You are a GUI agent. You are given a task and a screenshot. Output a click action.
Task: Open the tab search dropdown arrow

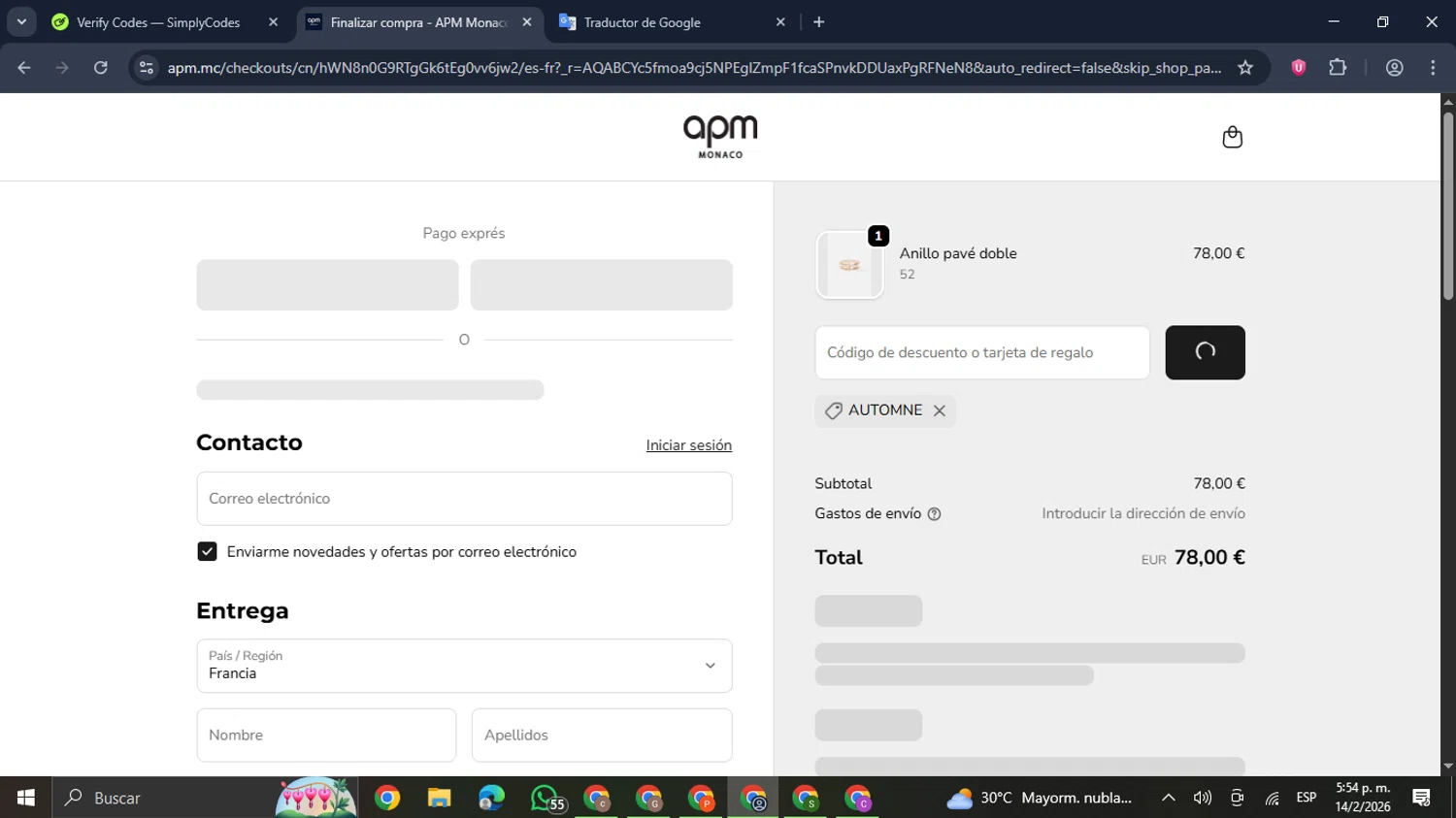[21, 22]
